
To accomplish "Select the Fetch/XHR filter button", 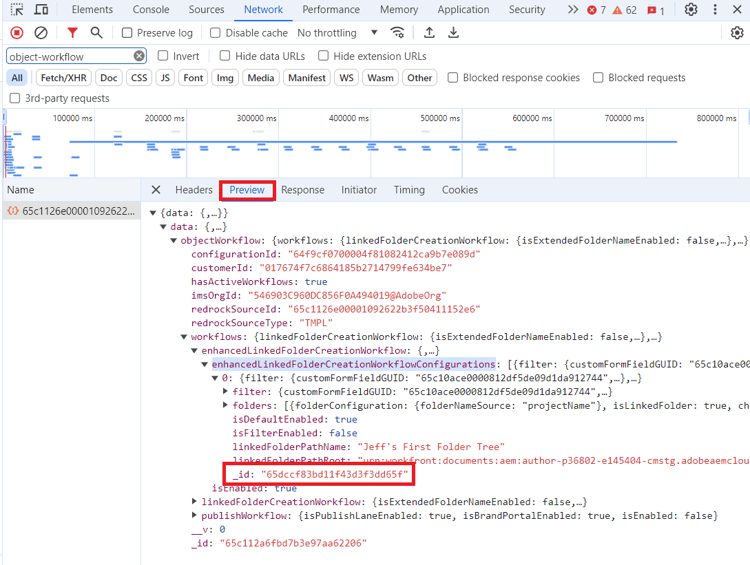I will coord(63,78).
